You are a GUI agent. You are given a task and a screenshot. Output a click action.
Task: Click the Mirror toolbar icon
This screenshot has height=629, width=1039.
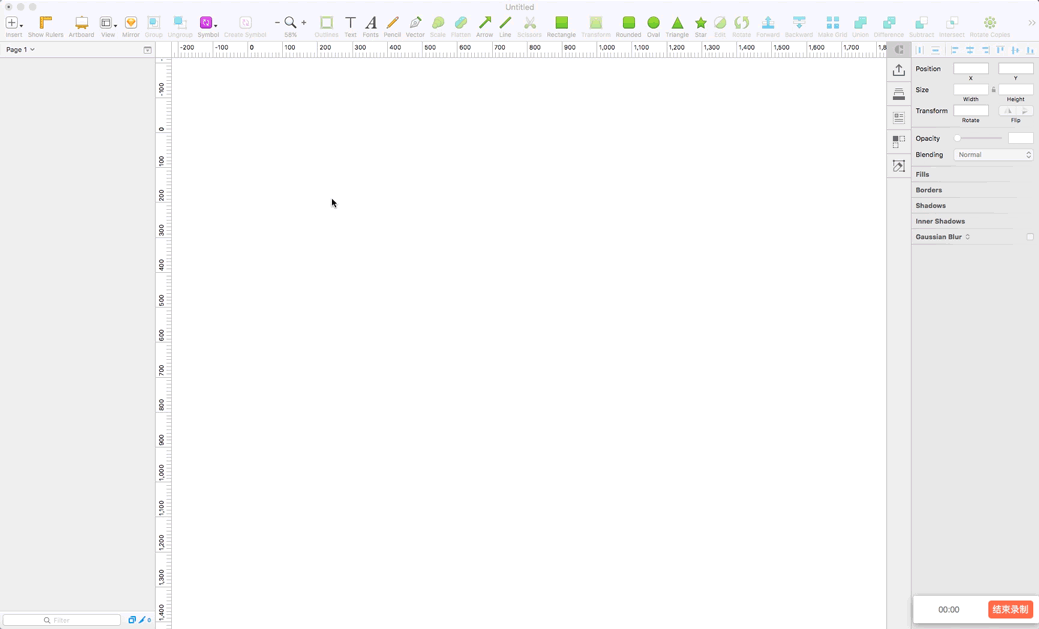click(x=131, y=23)
